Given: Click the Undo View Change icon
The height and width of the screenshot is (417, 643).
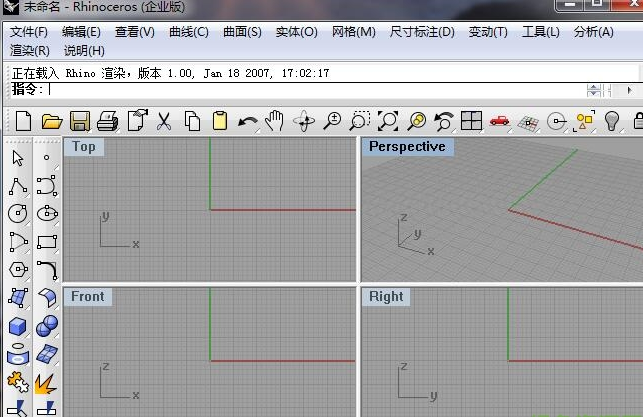Looking at the screenshot, I should [444, 121].
